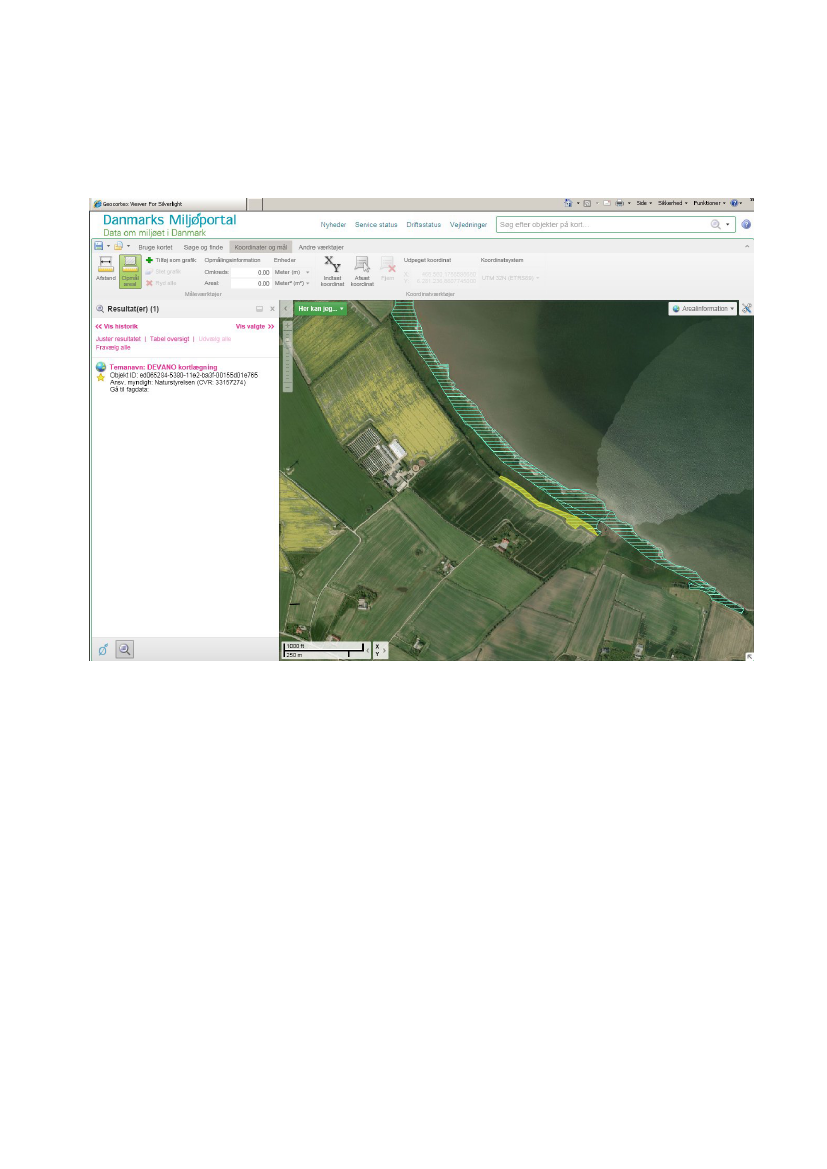
Task: Select the Koordinater og mål tab
Action: (261, 247)
